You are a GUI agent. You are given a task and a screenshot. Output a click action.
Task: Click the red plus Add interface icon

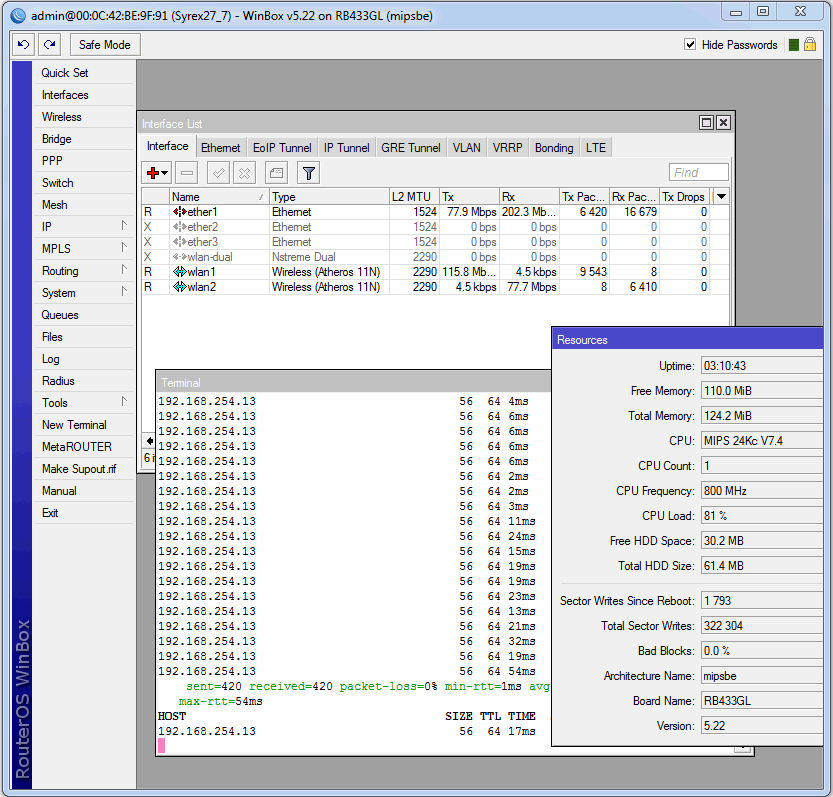tap(153, 173)
